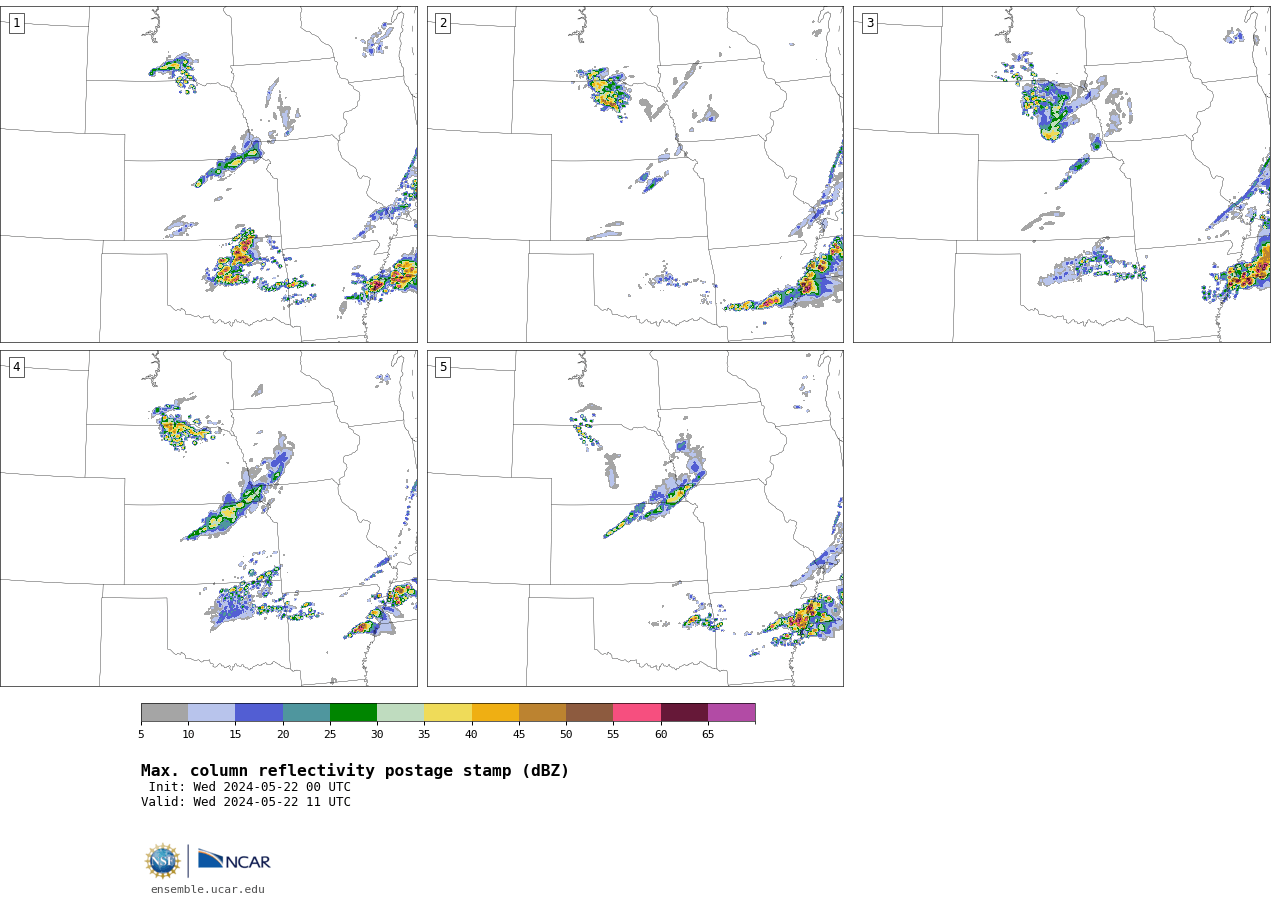This screenshot has height=901, width=1280.
Task: Open ensemble member 3 reflectivity map
Action: click(x=1062, y=174)
